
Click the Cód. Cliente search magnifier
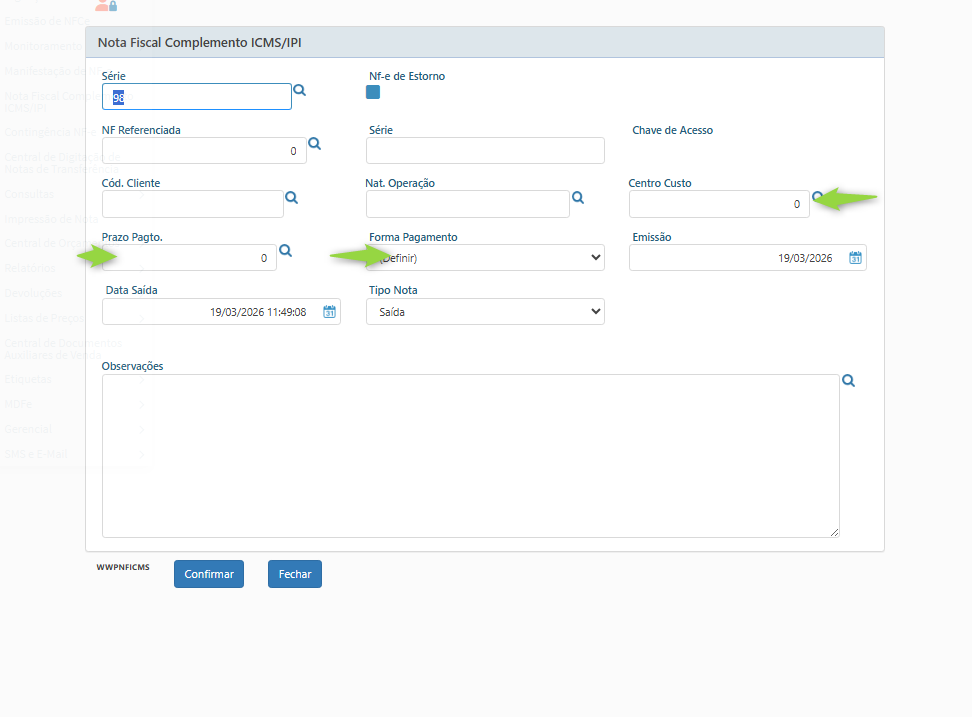tap(291, 198)
